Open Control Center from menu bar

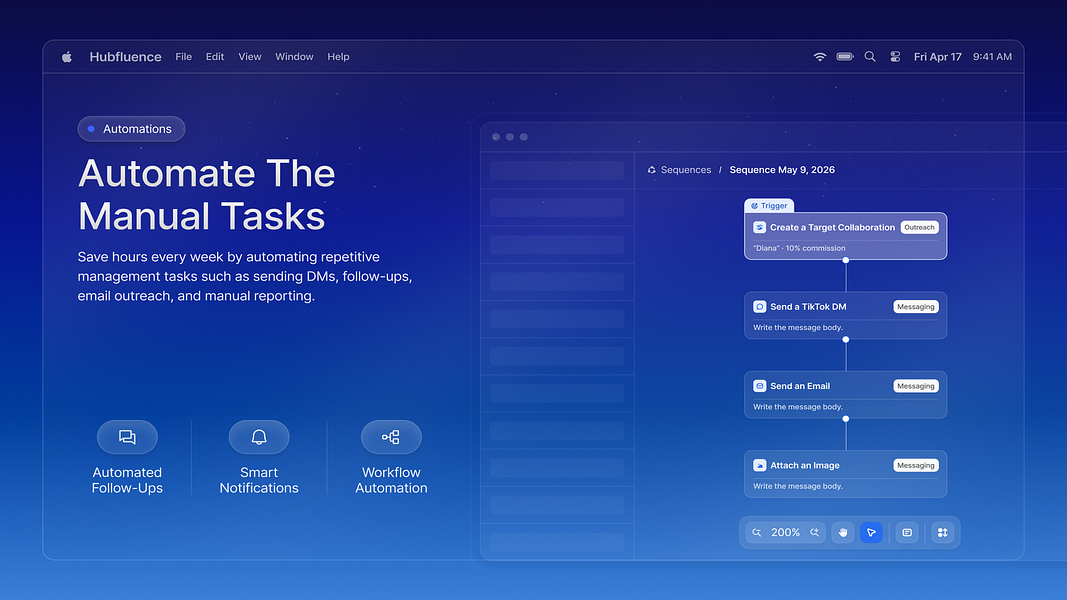tap(896, 56)
